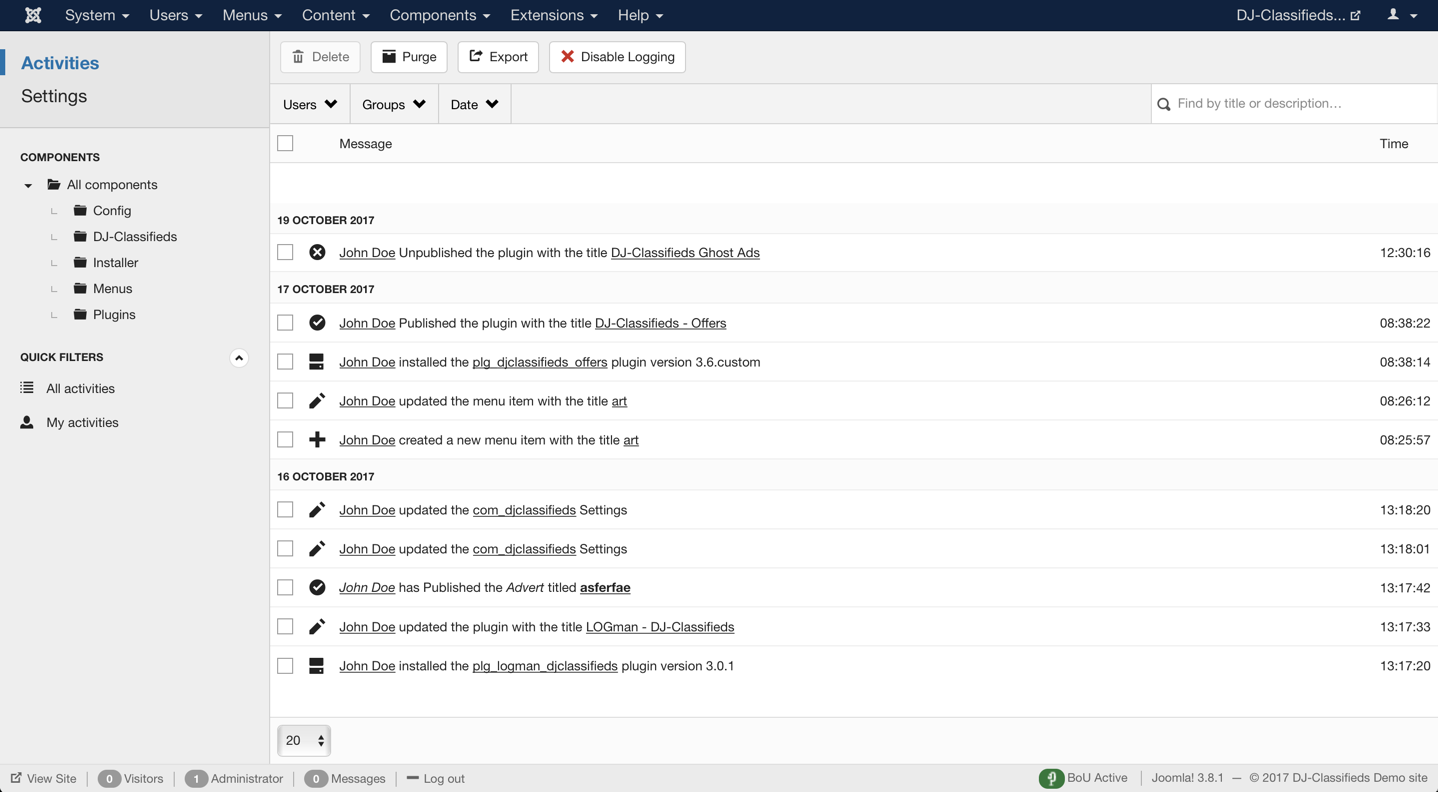1438x792 pixels.
Task: Open the Date filter dropdown
Action: tap(475, 104)
